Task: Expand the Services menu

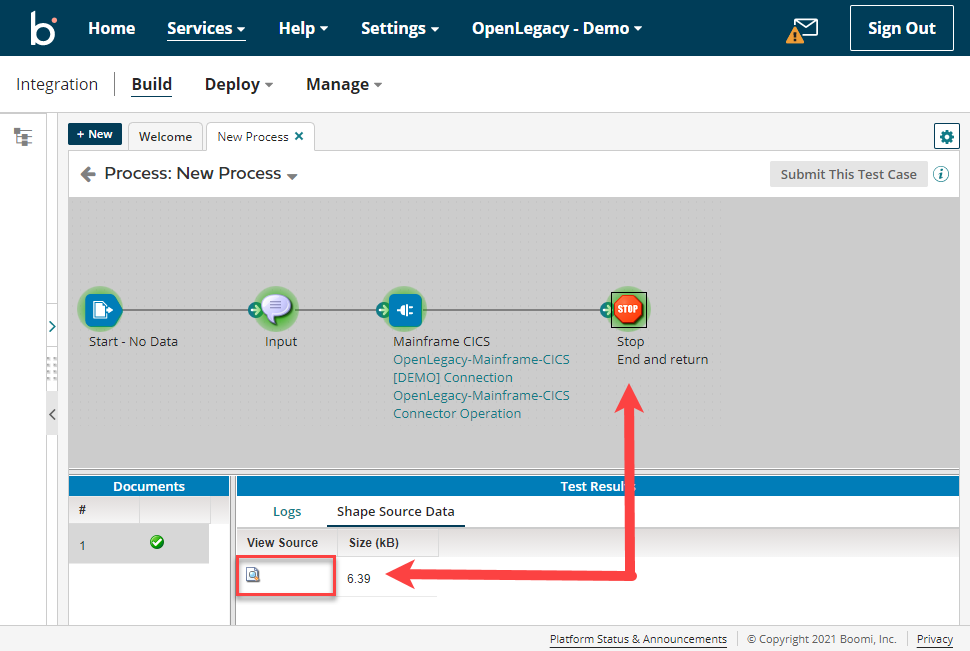Action: pyautogui.click(x=205, y=28)
